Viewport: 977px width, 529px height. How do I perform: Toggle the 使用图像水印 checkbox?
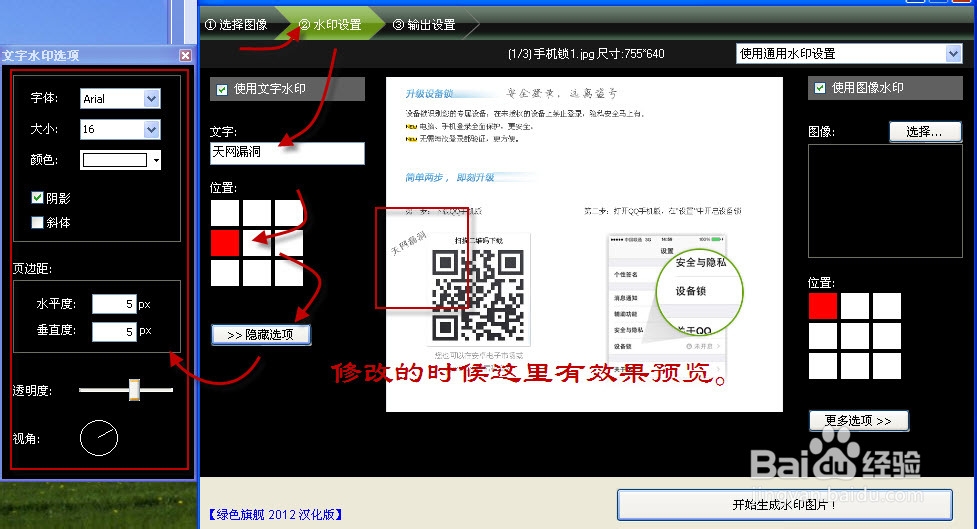(820, 88)
